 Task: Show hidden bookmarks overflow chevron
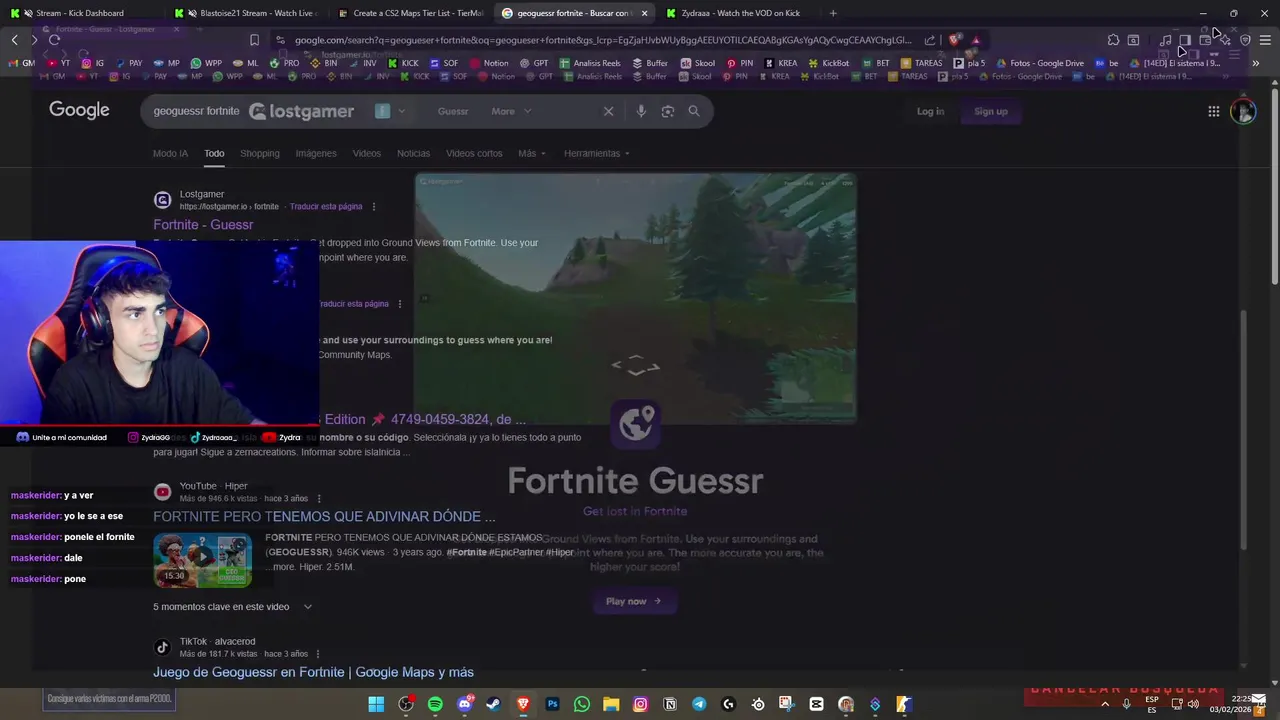click(x=1255, y=63)
